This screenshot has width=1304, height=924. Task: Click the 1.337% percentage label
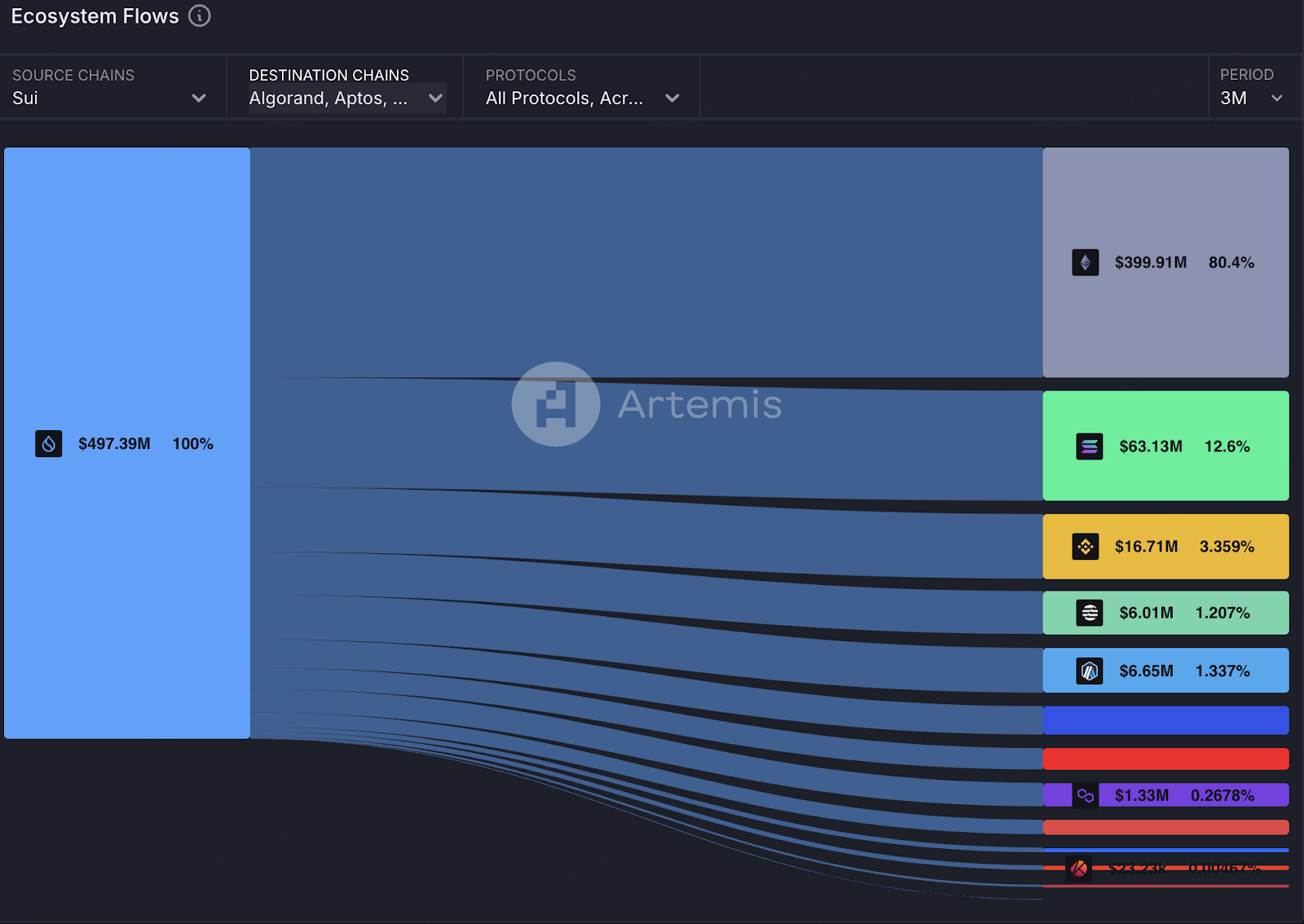(1223, 671)
